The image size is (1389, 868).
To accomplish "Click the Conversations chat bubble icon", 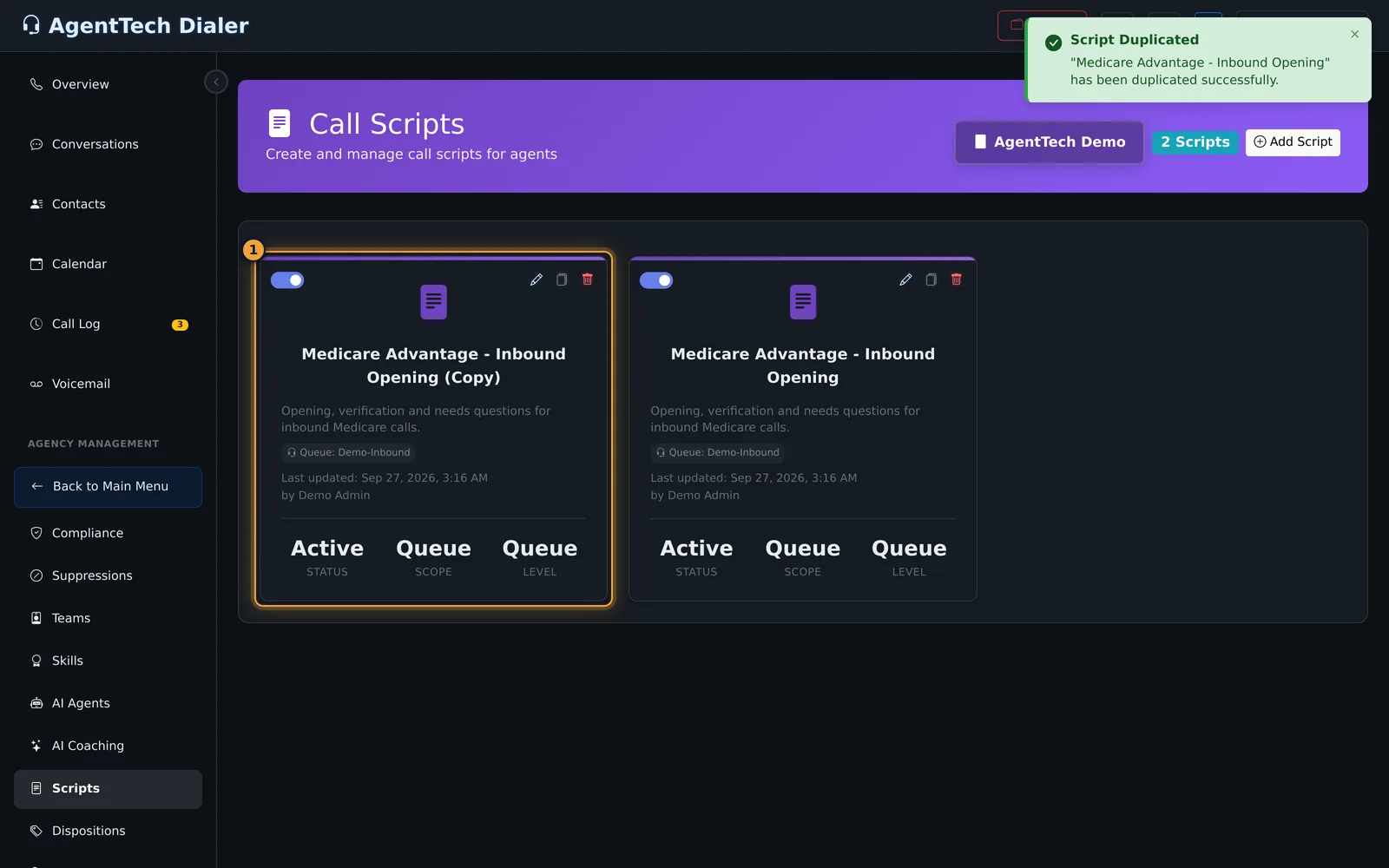I will click(36, 144).
